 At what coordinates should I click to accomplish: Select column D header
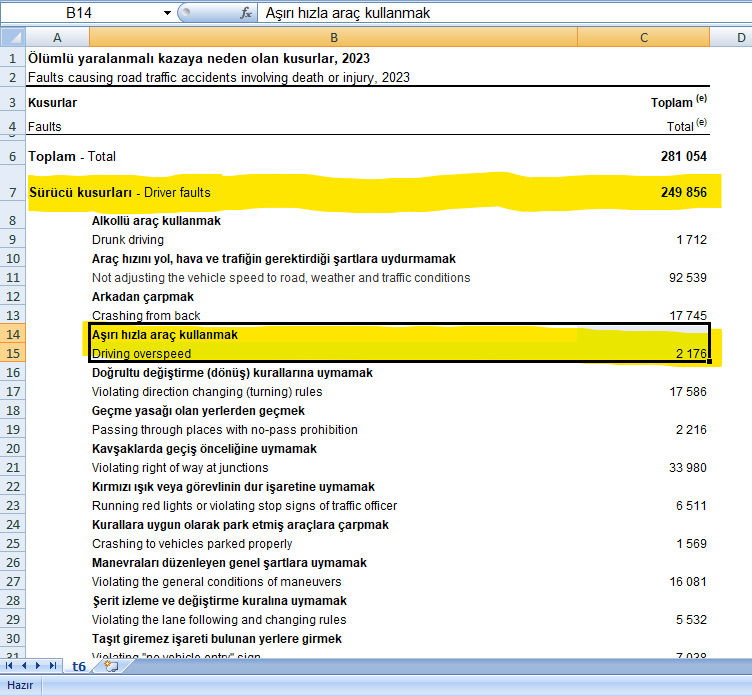point(731,37)
